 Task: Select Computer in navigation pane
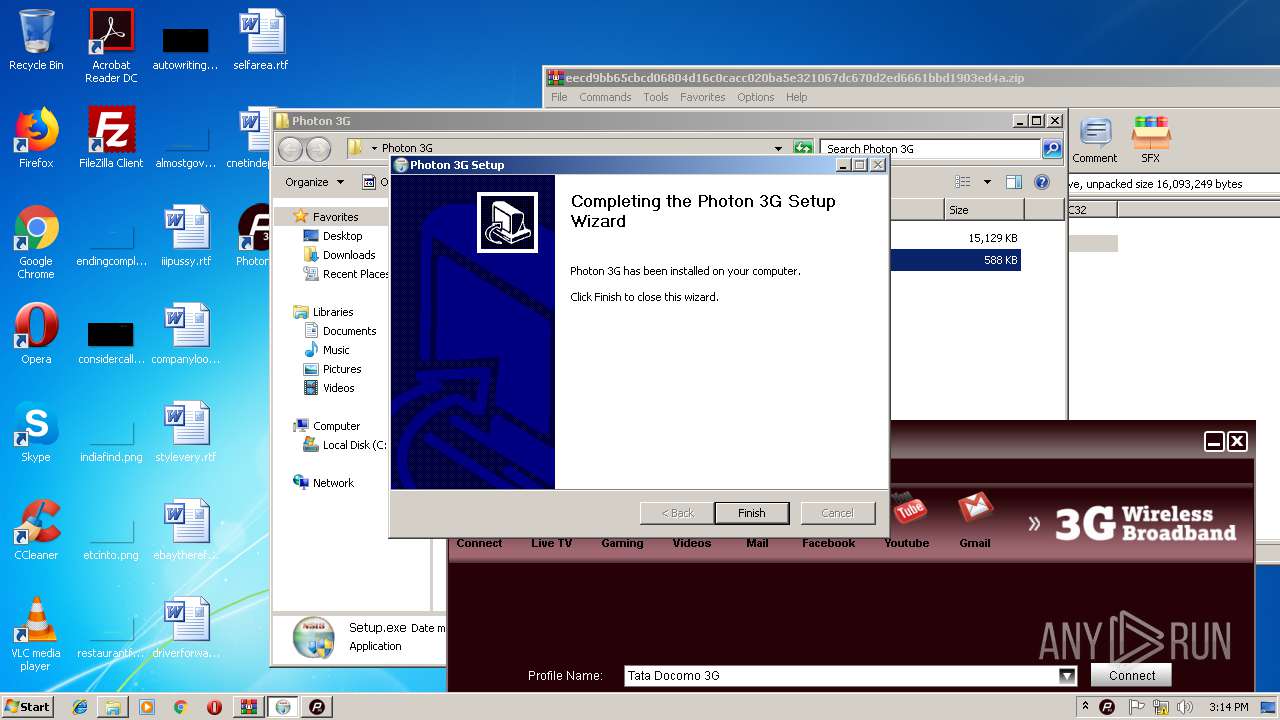[x=336, y=426]
